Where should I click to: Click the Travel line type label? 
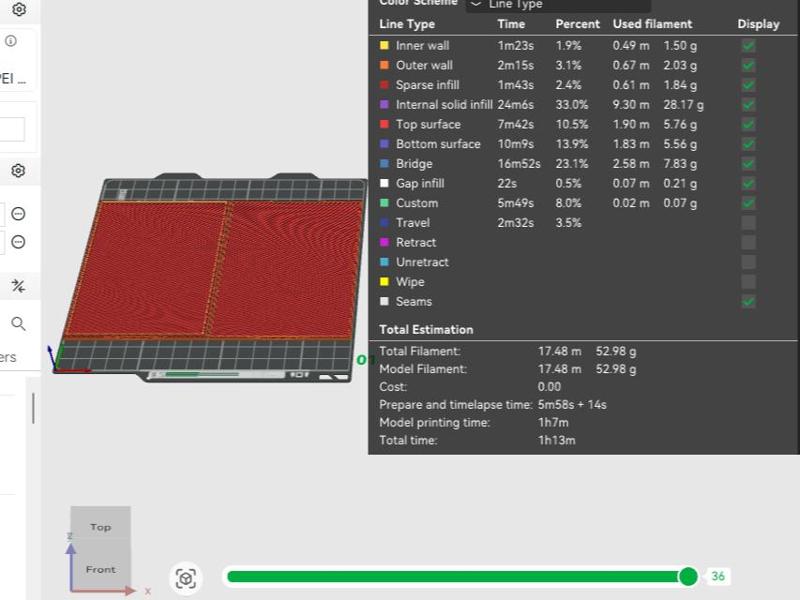[x=413, y=223]
